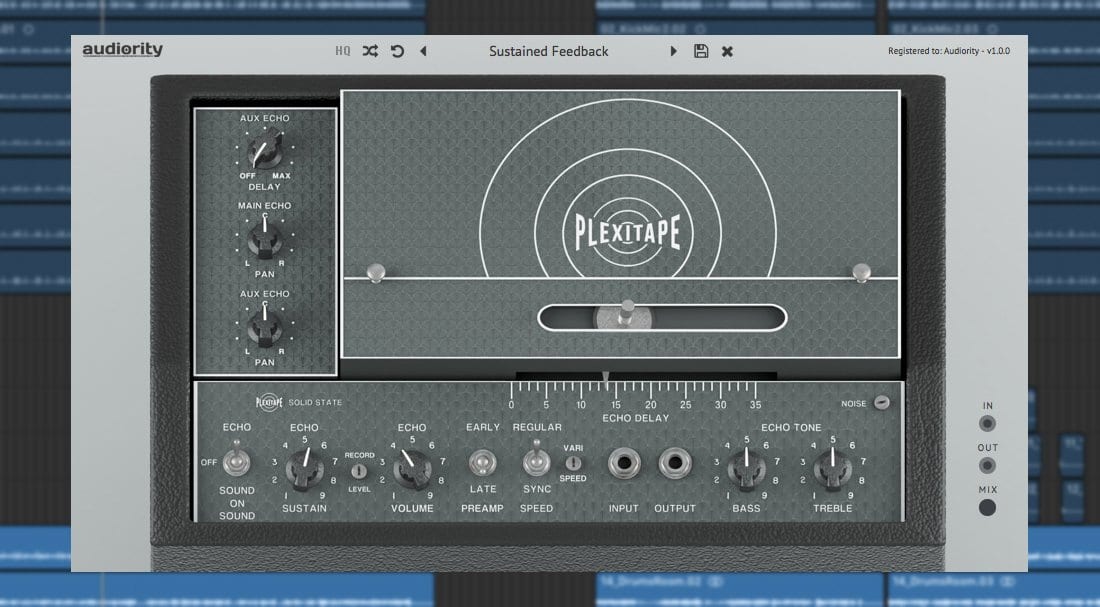The width and height of the screenshot is (1100, 607).
Task: Click the Echo Volume knob
Action: 412,469
